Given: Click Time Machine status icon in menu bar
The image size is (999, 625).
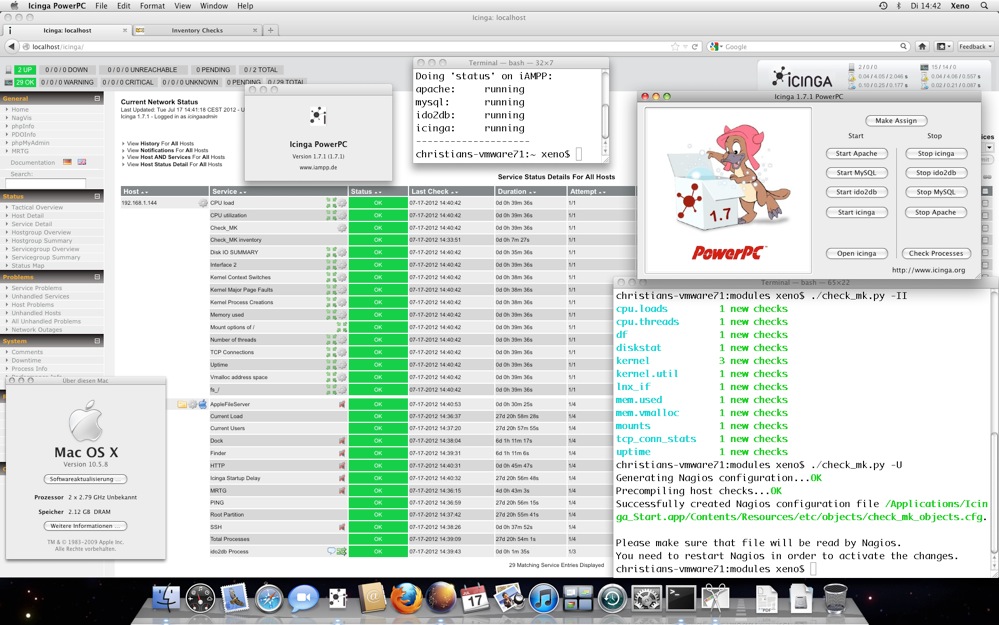Looking at the screenshot, I should pos(883,6).
